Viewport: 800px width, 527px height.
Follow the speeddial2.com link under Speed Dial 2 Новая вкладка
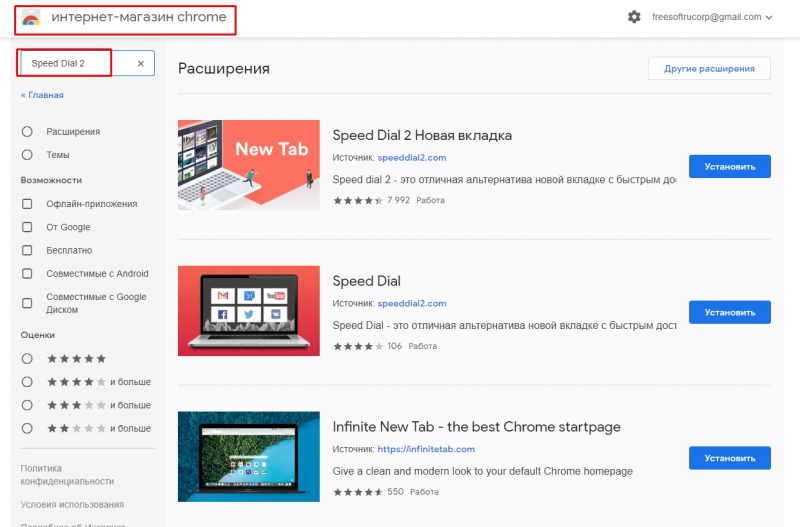point(412,158)
